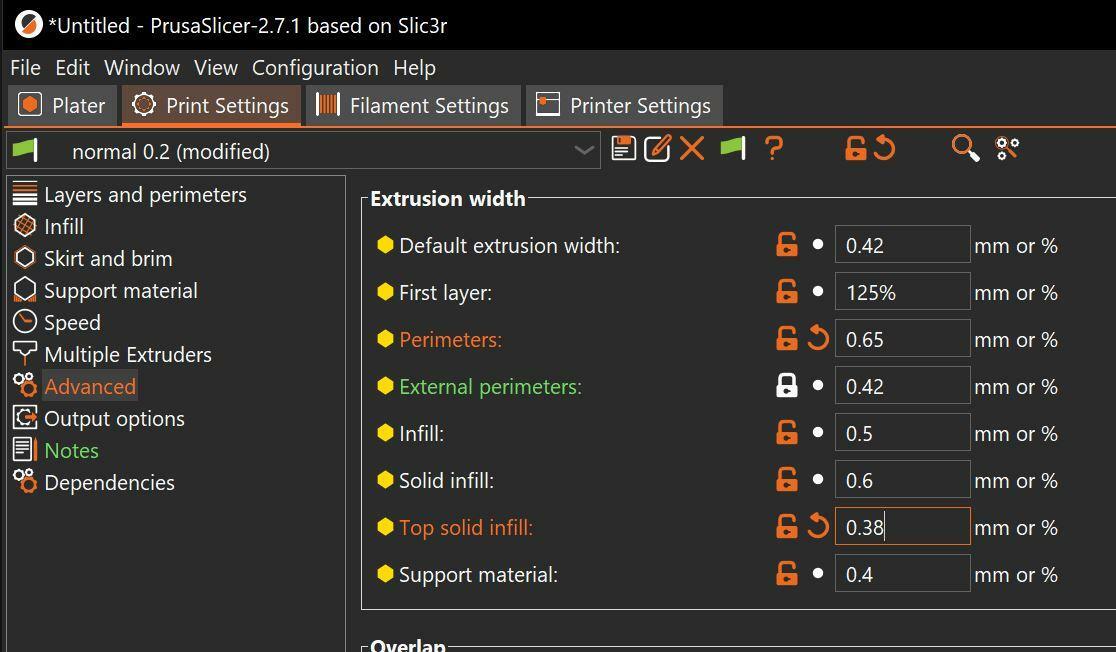Click the bullet dot beside First layer
1116x652 pixels.
tap(818, 291)
